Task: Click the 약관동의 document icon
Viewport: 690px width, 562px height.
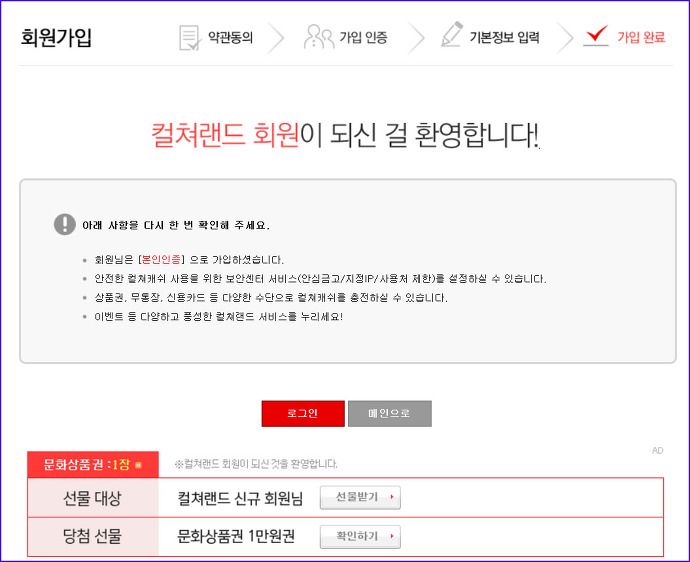Action: (190, 38)
